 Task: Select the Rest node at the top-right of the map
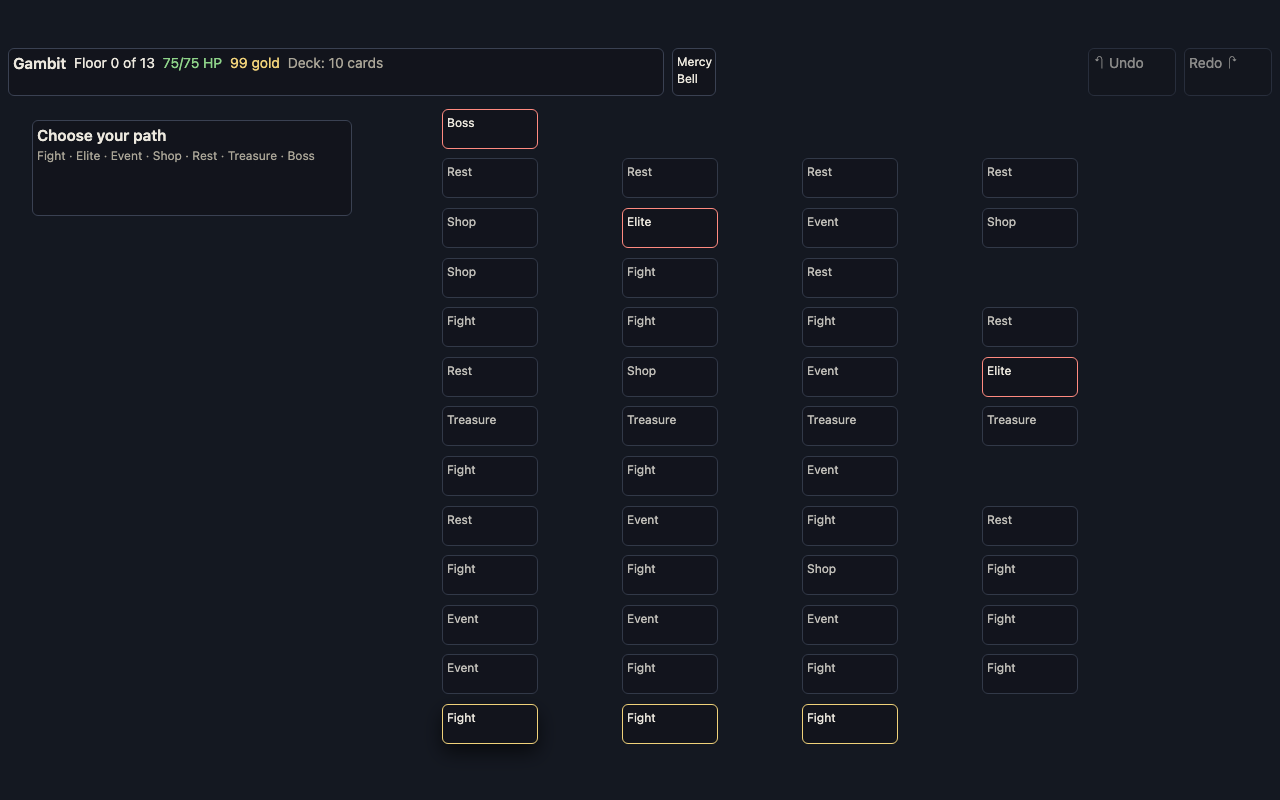(x=1030, y=178)
